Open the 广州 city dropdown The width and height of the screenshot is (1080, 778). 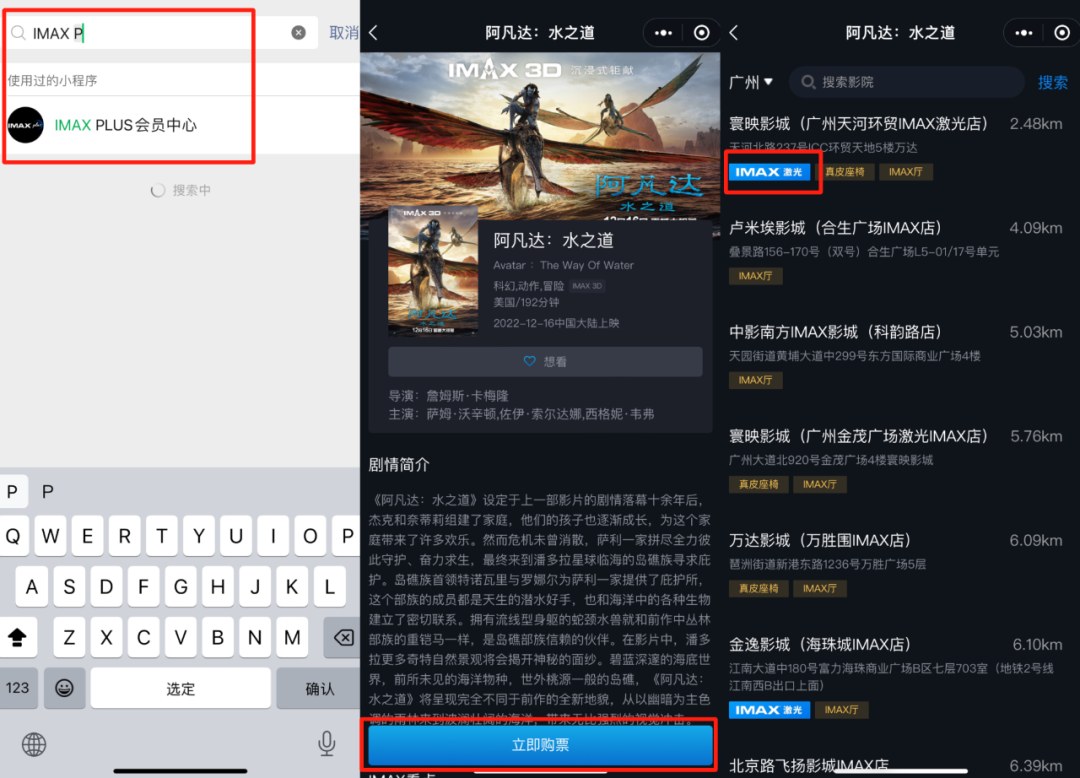click(x=751, y=82)
